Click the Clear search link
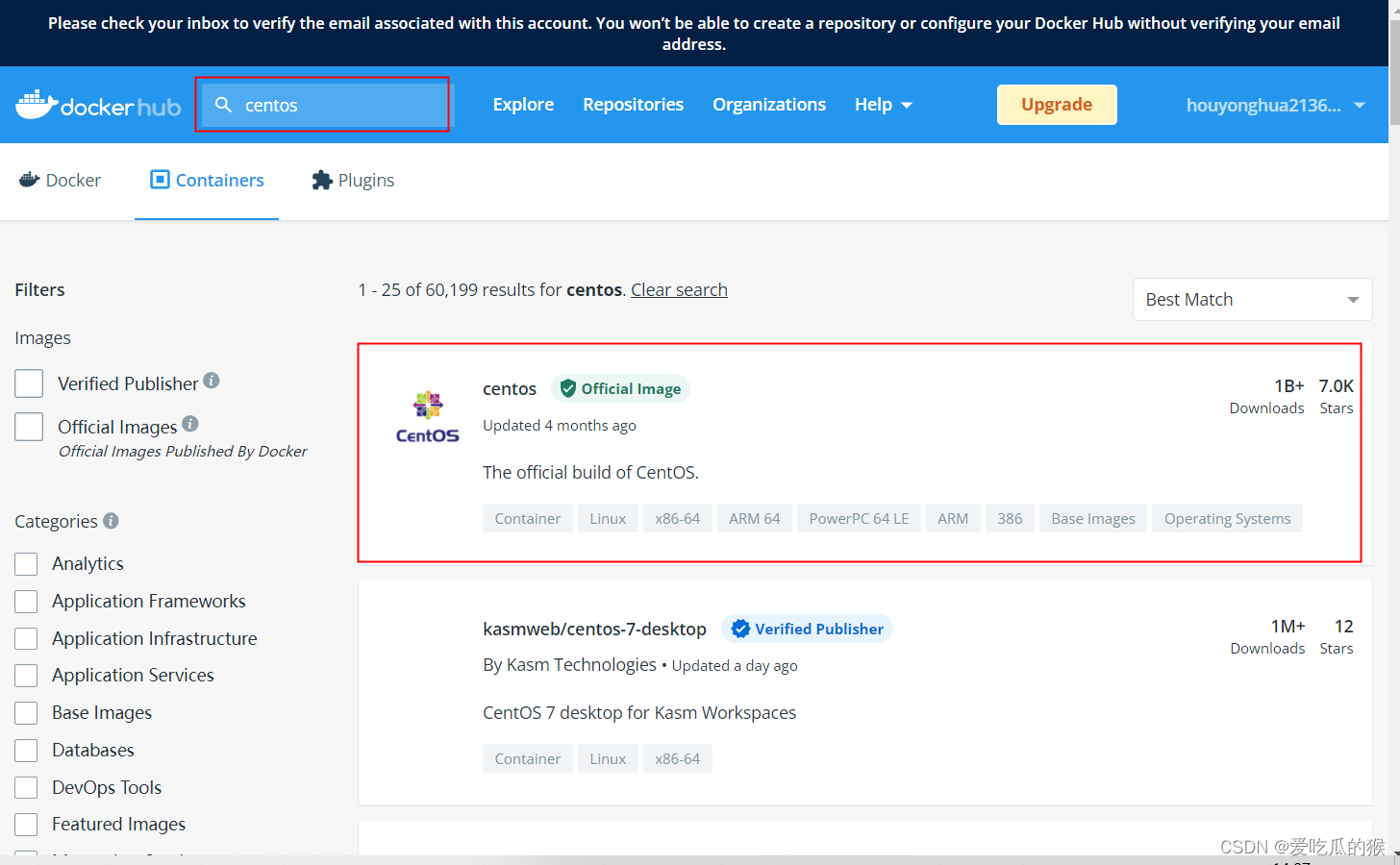This screenshot has width=1400, height=865. 679,290
